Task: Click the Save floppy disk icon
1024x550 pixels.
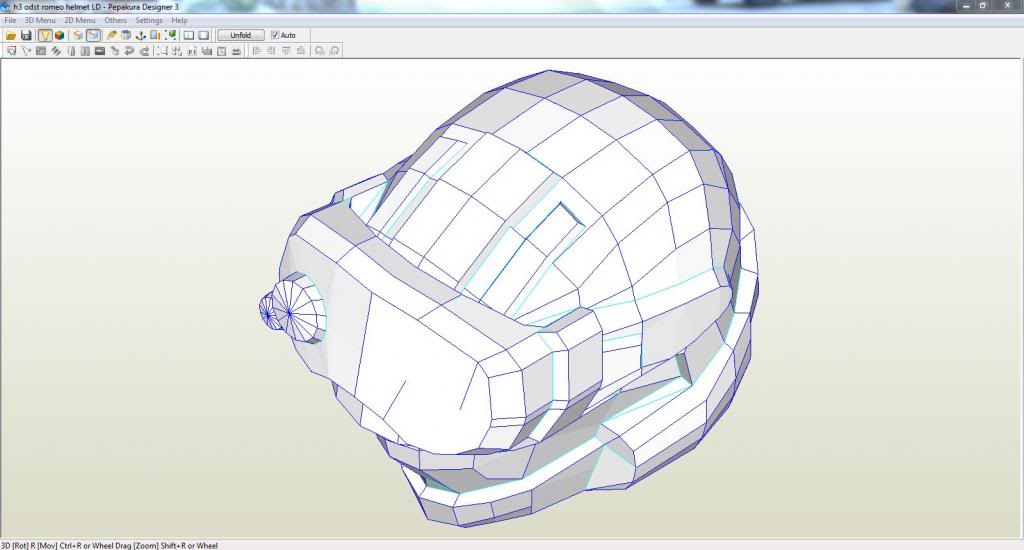Action: [x=26, y=35]
